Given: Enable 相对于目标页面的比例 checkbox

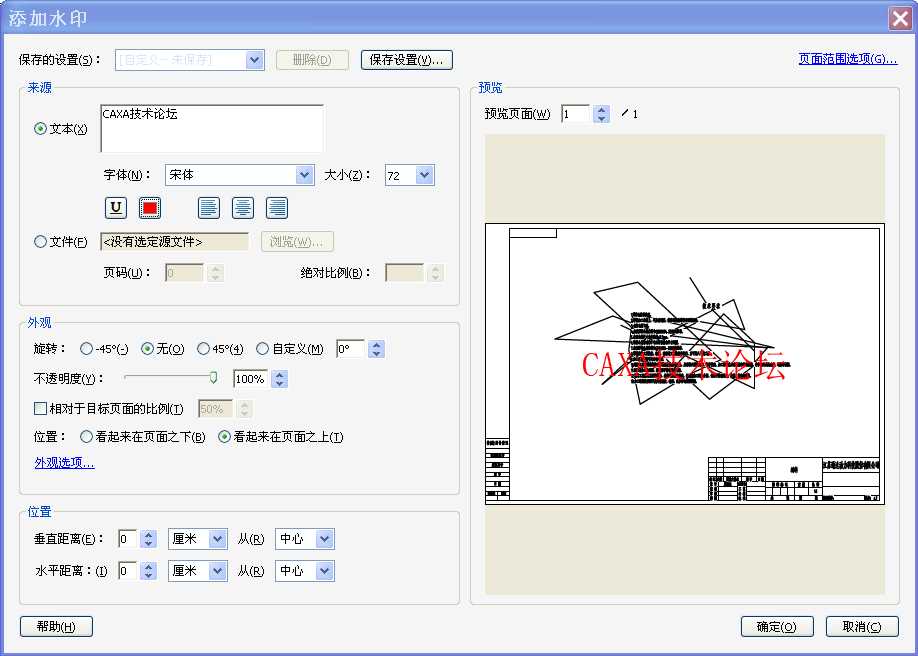Looking at the screenshot, I should pos(40,408).
